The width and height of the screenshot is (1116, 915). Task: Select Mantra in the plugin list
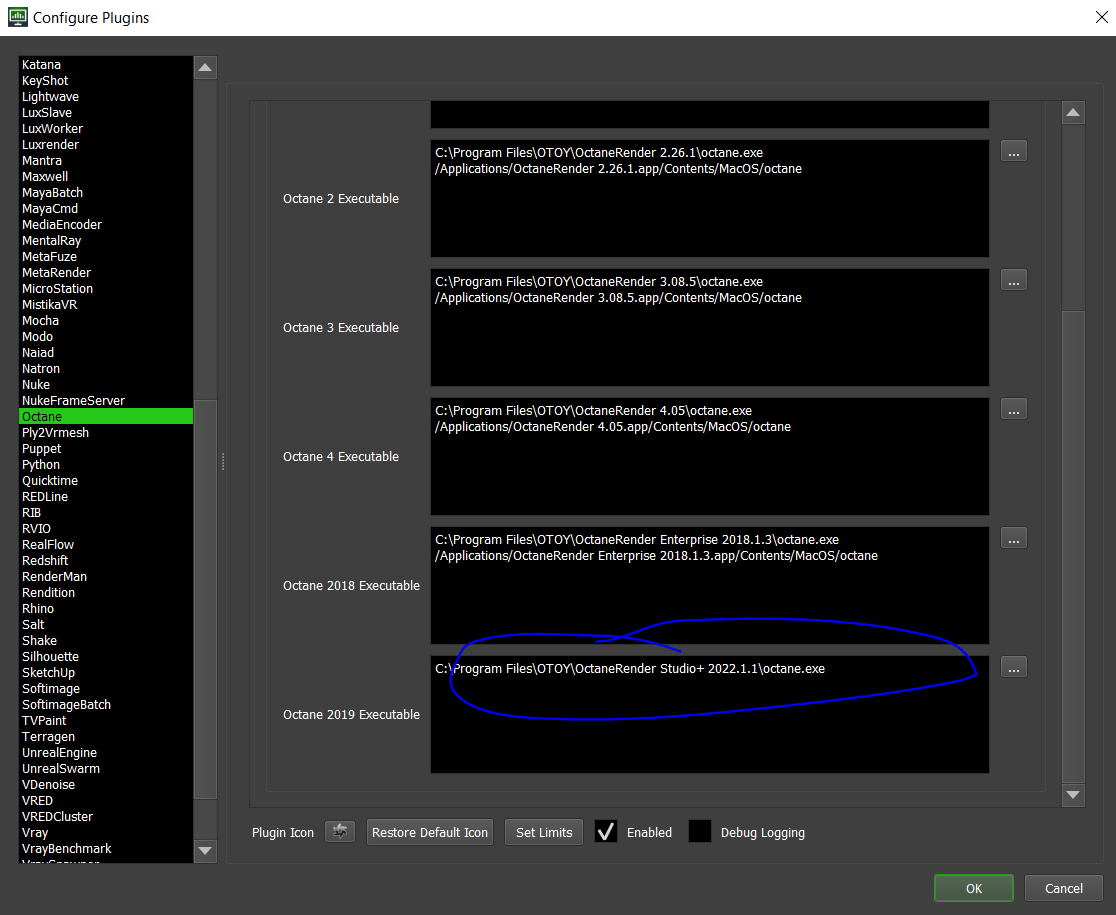coord(105,161)
